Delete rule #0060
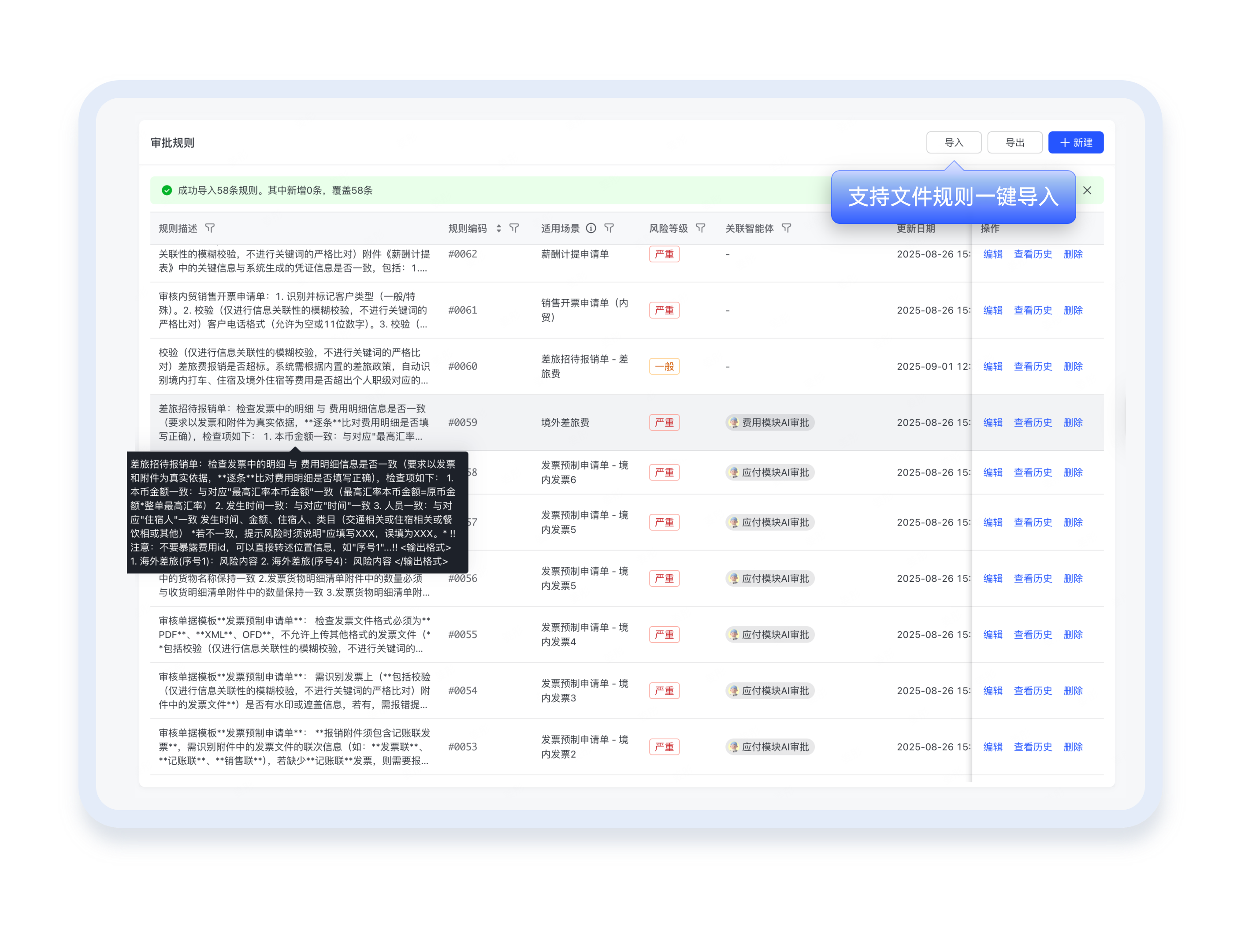The height and width of the screenshot is (952, 1241). pyautogui.click(x=1073, y=366)
